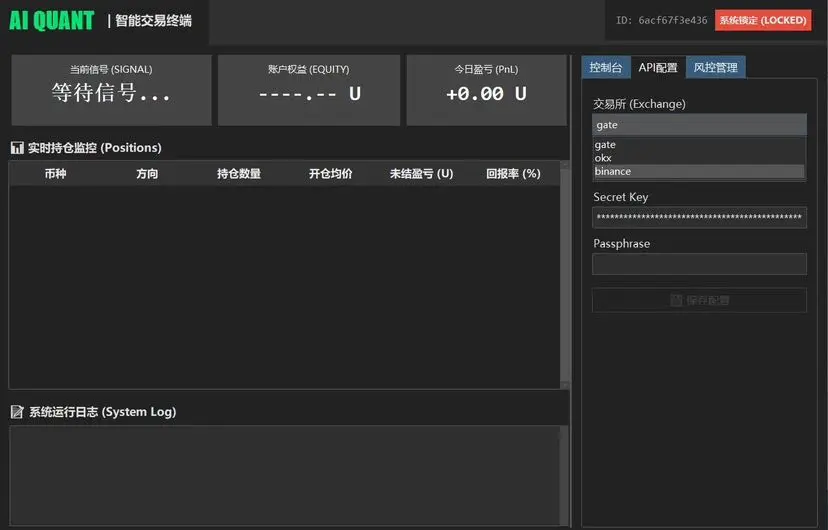The height and width of the screenshot is (530, 828).
Task: Click the 开仓均价 column header
Action: [331, 173]
